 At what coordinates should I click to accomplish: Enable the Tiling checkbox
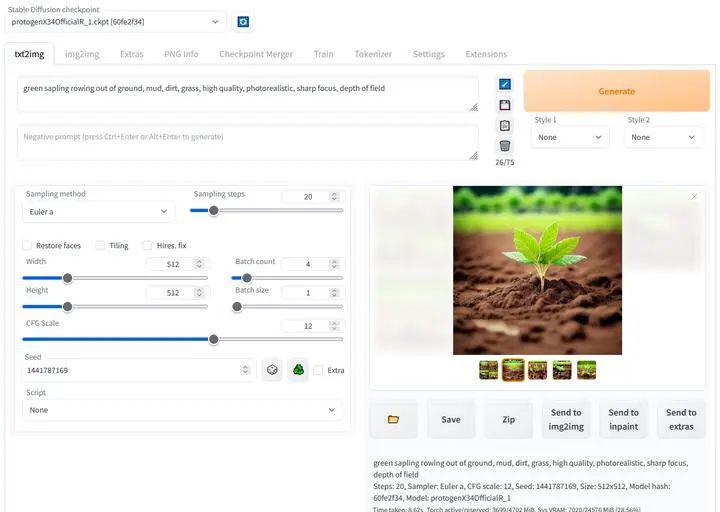pos(100,245)
